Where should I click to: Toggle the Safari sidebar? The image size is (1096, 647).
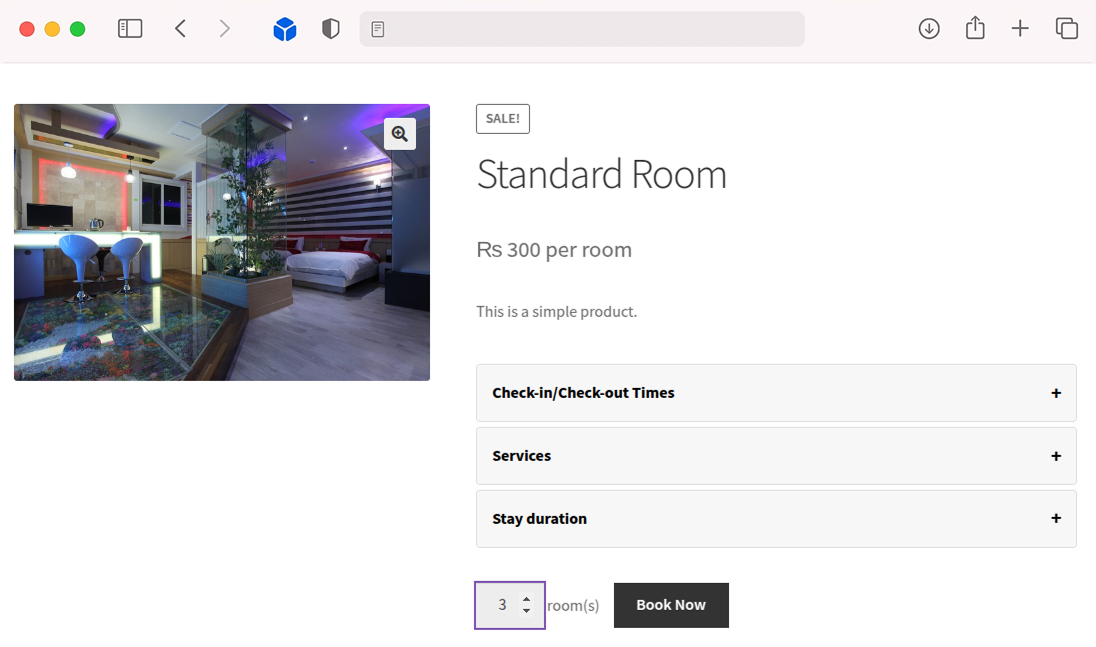coord(130,29)
